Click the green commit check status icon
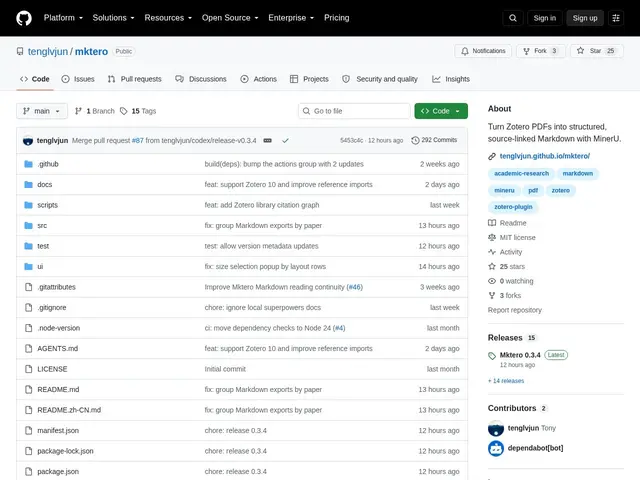 coord(285,140)
